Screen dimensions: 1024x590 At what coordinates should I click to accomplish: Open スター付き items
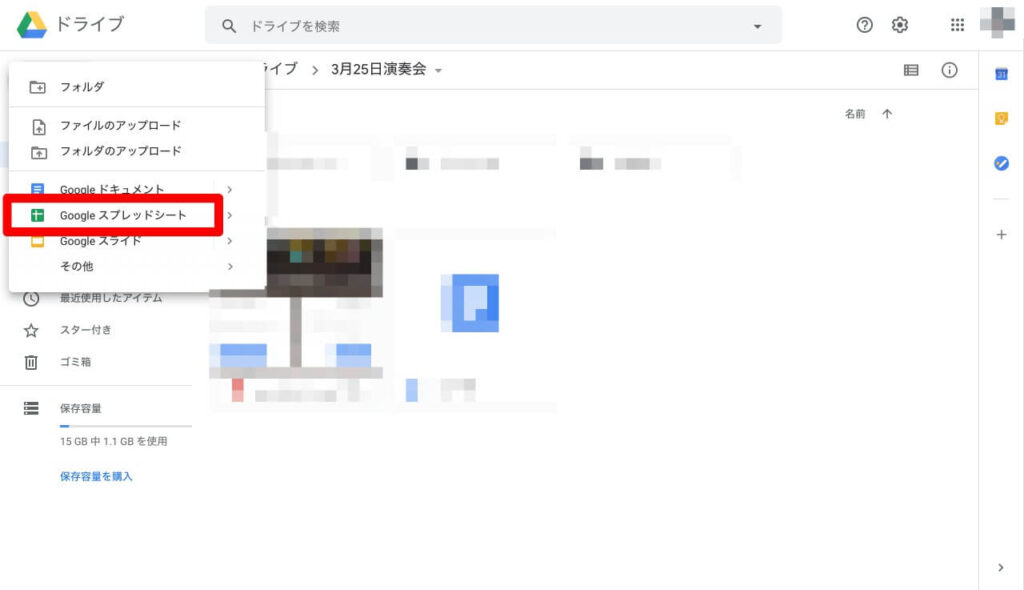(x=86, y=330)
